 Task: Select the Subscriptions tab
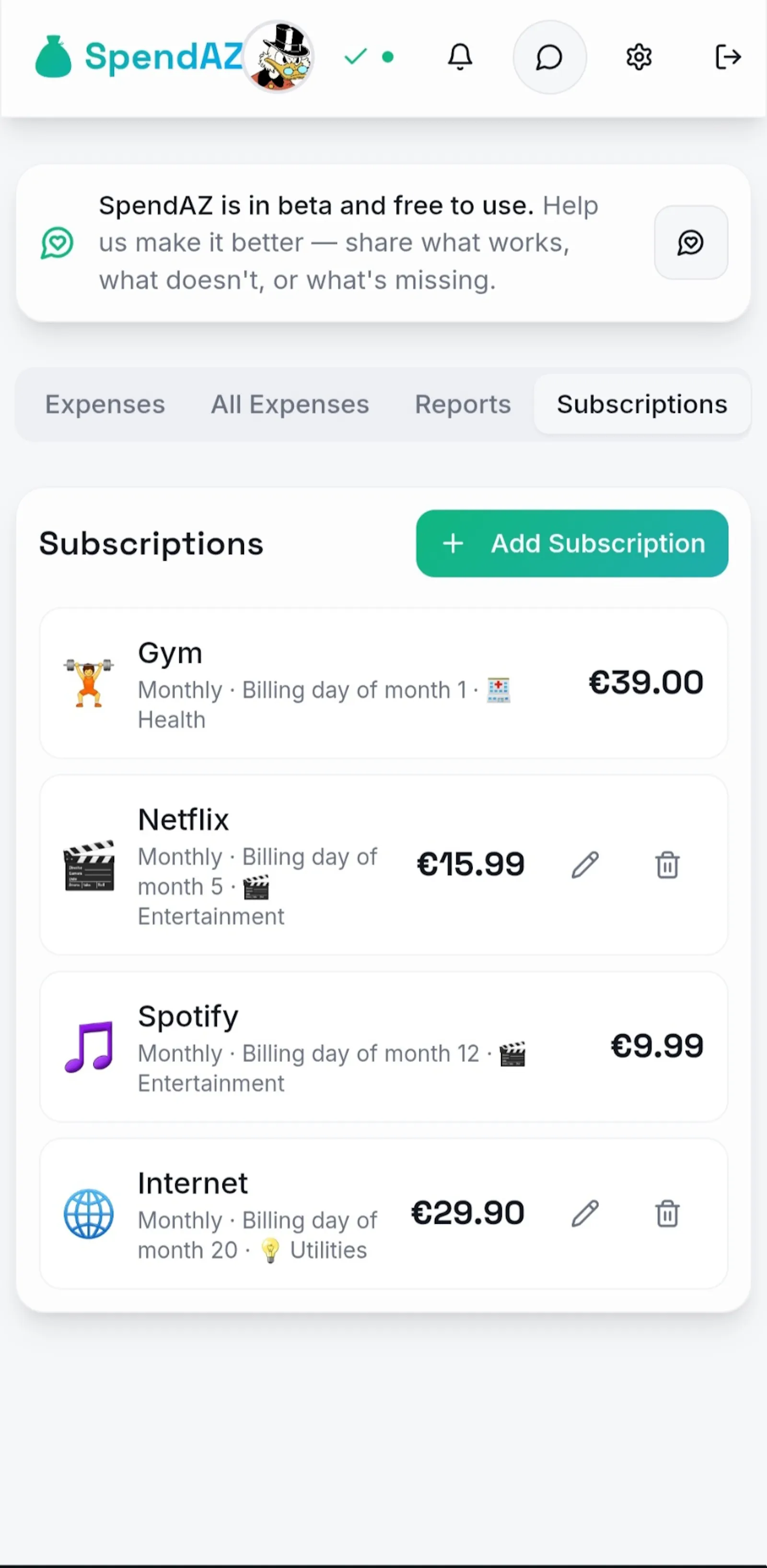(x=641, y=404)
